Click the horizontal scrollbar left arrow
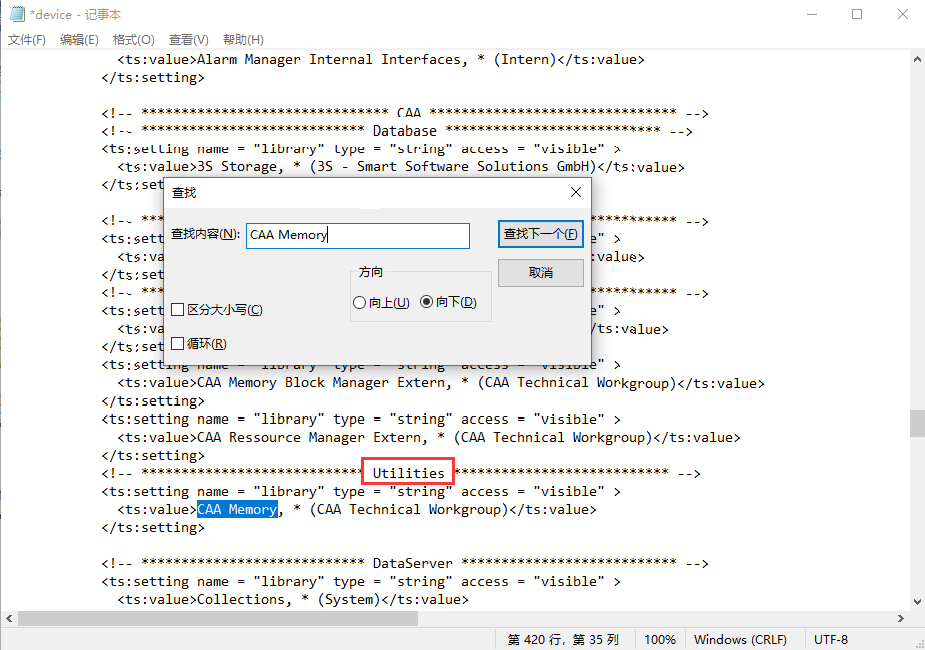The width and height of the screenshot is (925, 650). (x=8, y=618)
